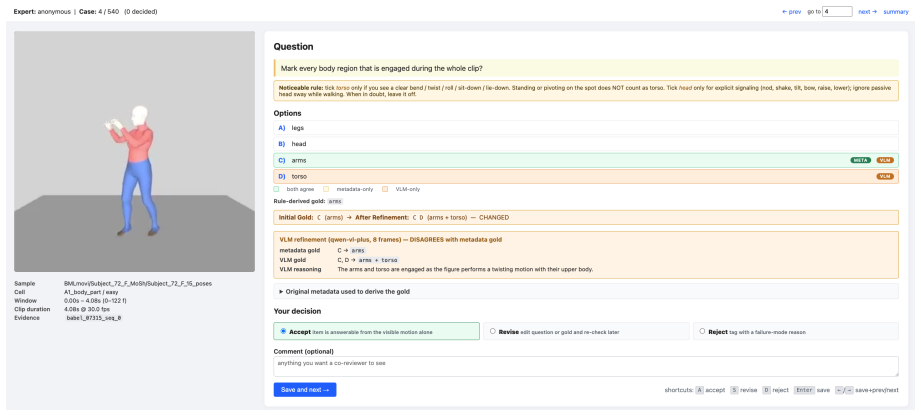This screenshot has height=416, width=921.
Task: Click the 'D' reject shortcut key hint
Action: (x=767, y=390)
